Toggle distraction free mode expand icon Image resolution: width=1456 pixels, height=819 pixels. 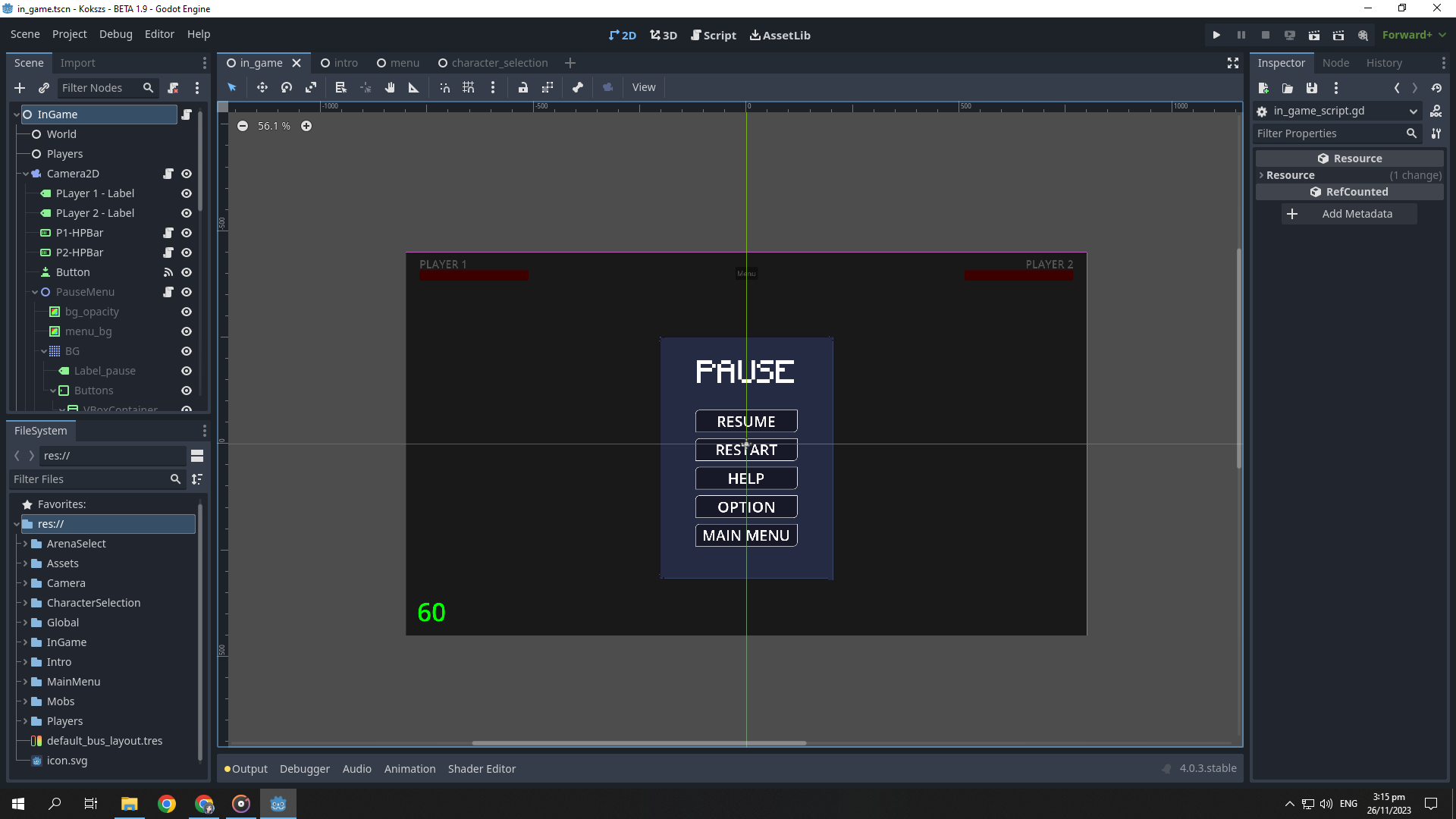tap(1233, 63)
